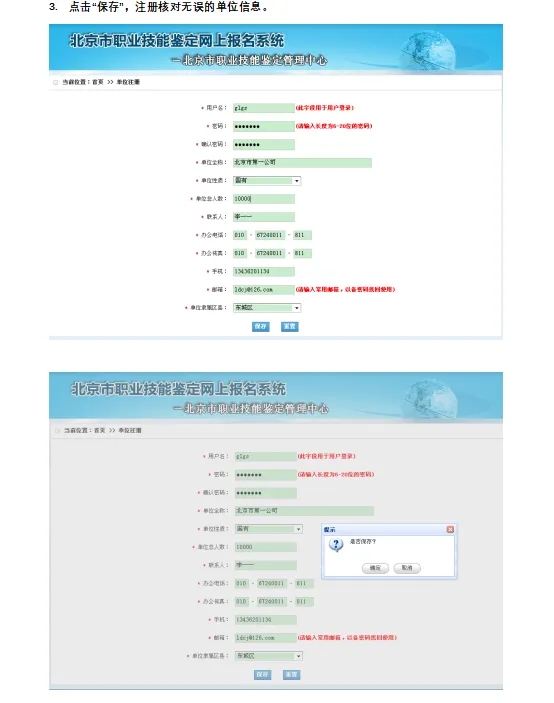Click the breadcrumb icon beside 当前位置 in the first screenshot
Viewport: 554px width, 703px height.
click(x=56, y=82)
